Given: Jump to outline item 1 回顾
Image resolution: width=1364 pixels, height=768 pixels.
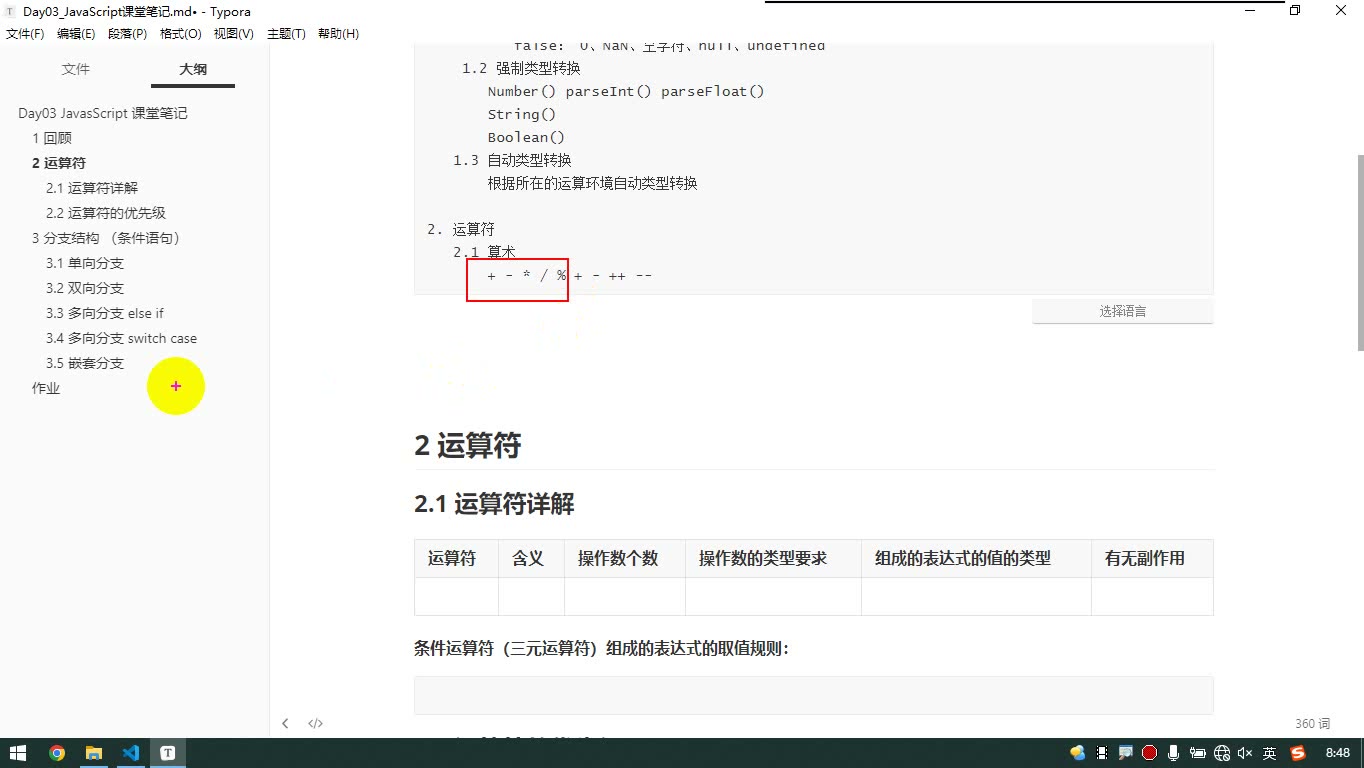Looking at the screenshot, I should click(x=52, y=138).
